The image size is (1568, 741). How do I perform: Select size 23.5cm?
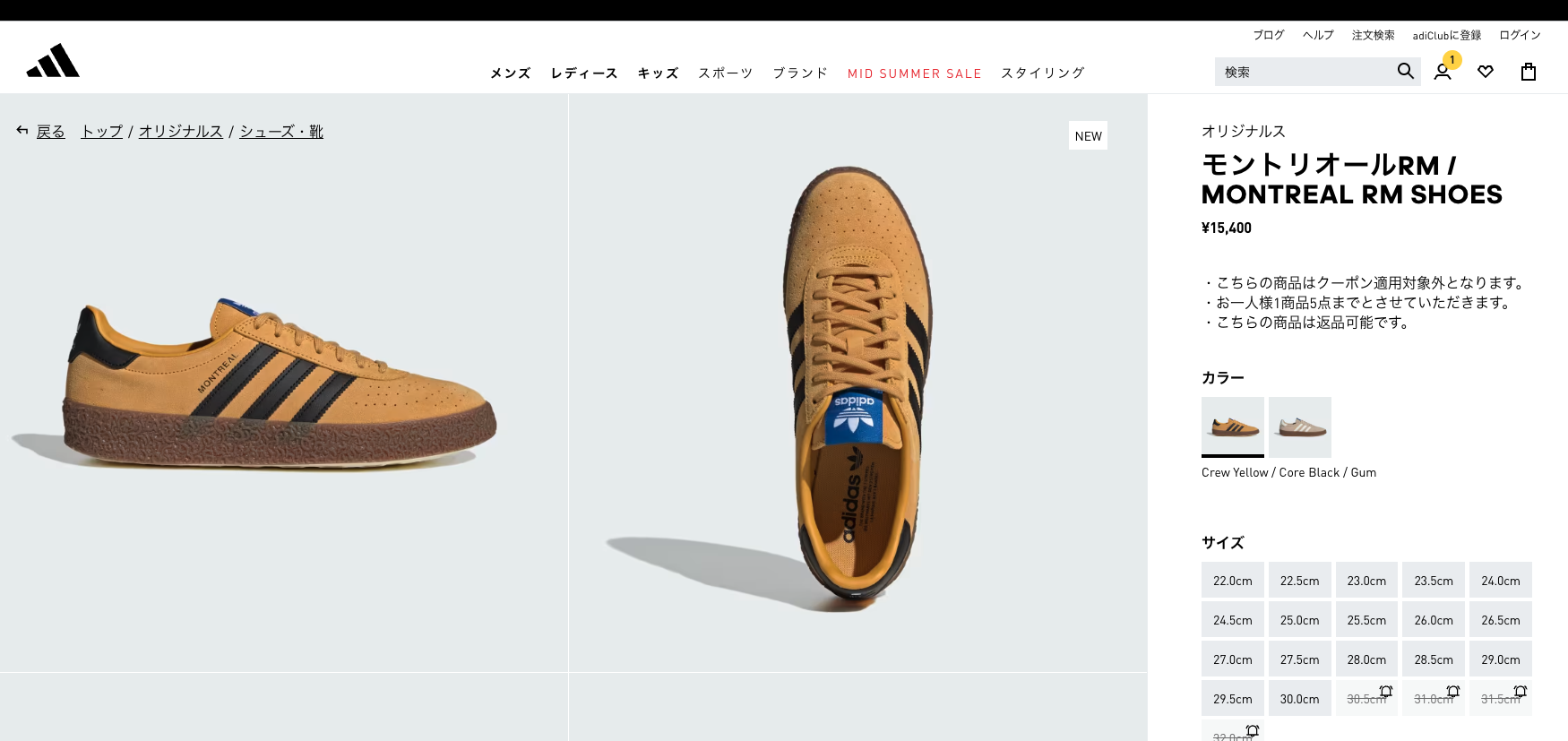(1434, 581)
